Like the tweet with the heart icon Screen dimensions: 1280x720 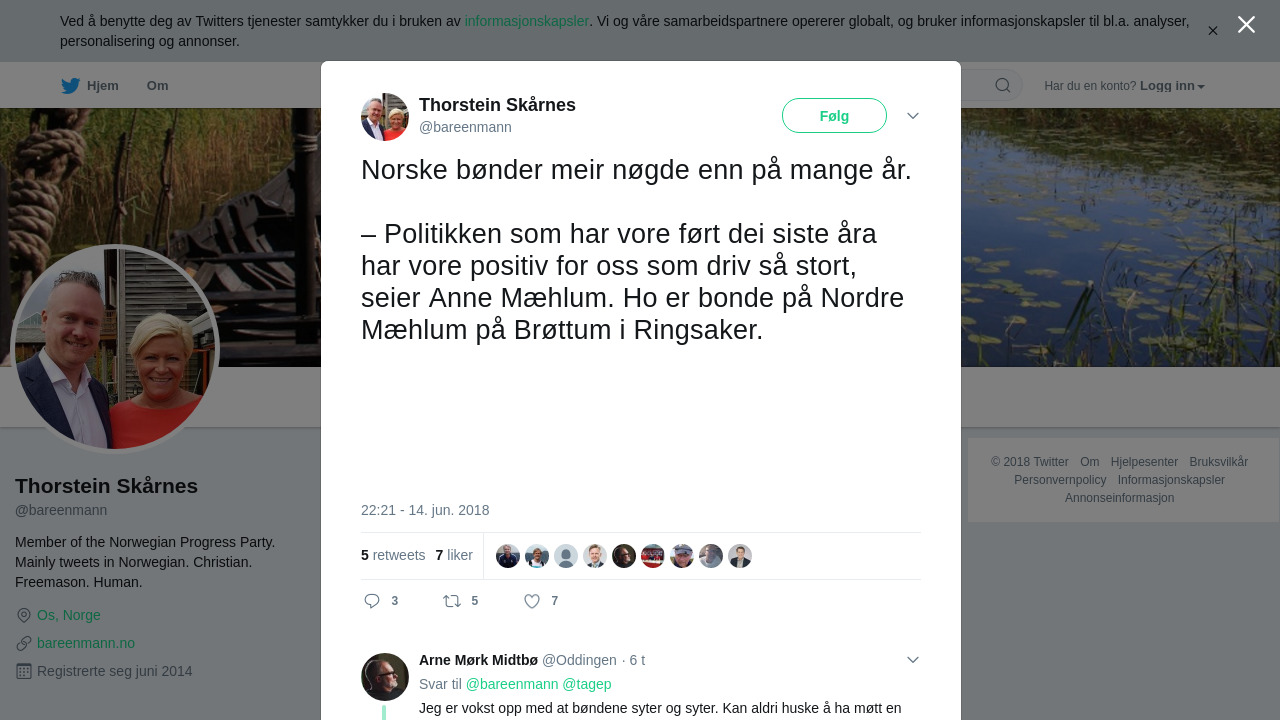pos(532,601)
